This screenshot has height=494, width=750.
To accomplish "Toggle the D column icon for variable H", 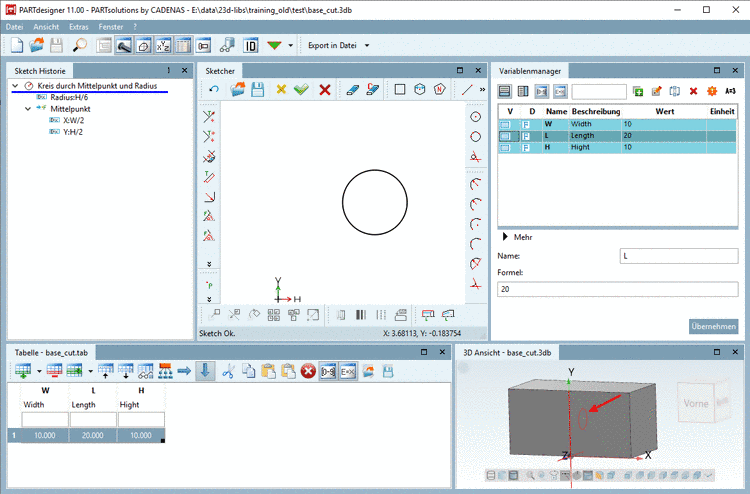I will click(x=526, y=147).
